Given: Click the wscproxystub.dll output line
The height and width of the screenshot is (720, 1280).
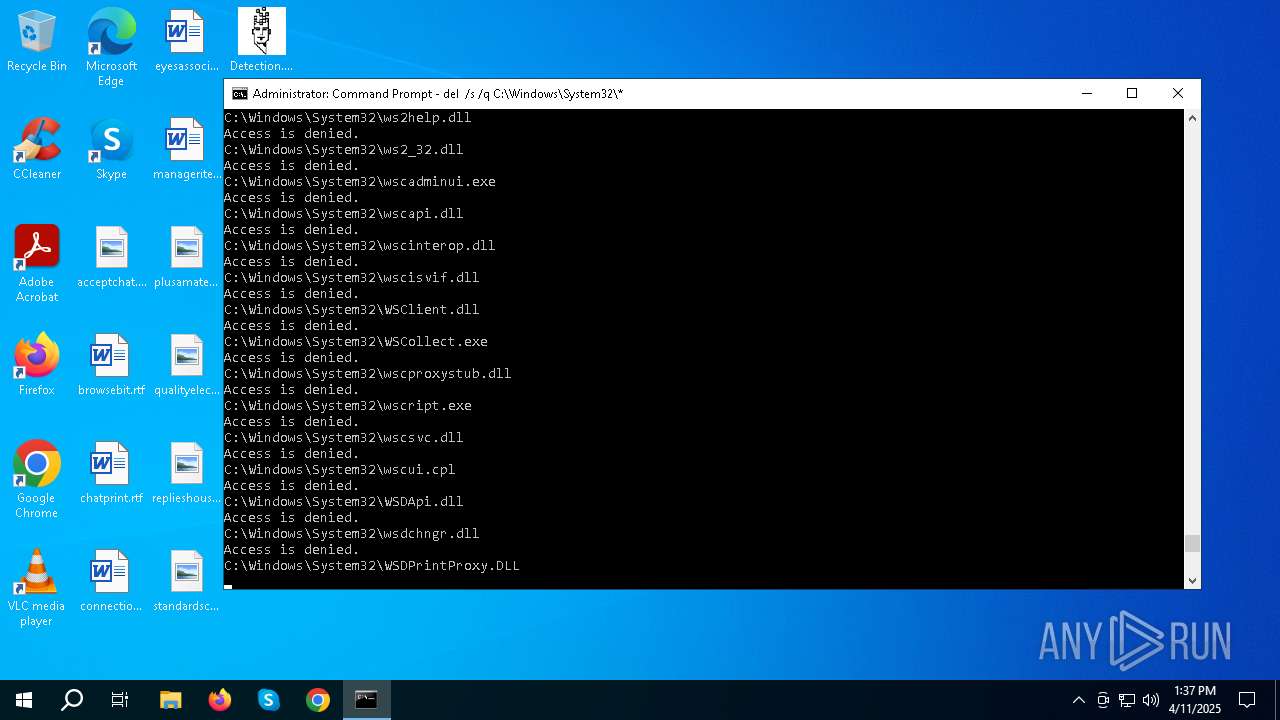Looking at the screenshot, I should tap(368, 374).
